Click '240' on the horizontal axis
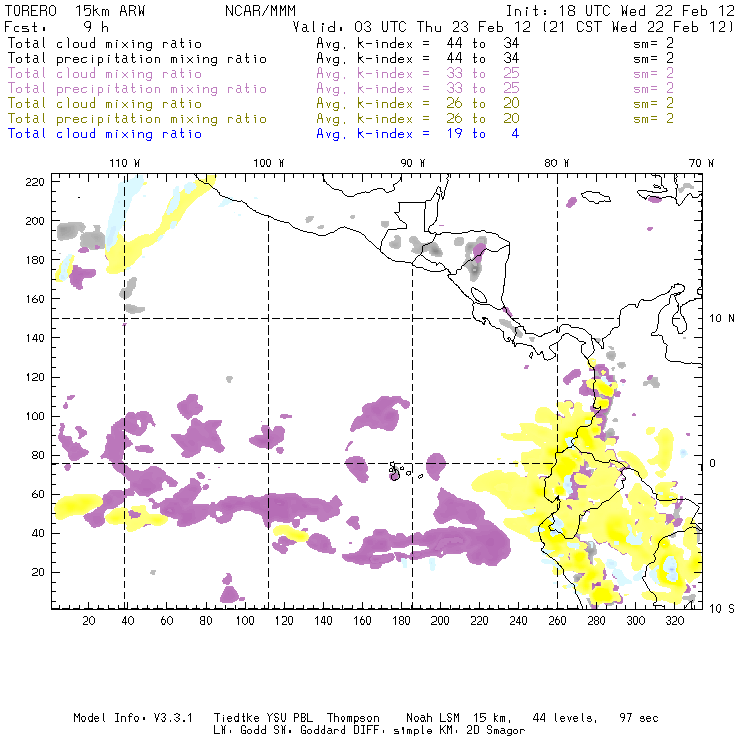 pos(518,621)
